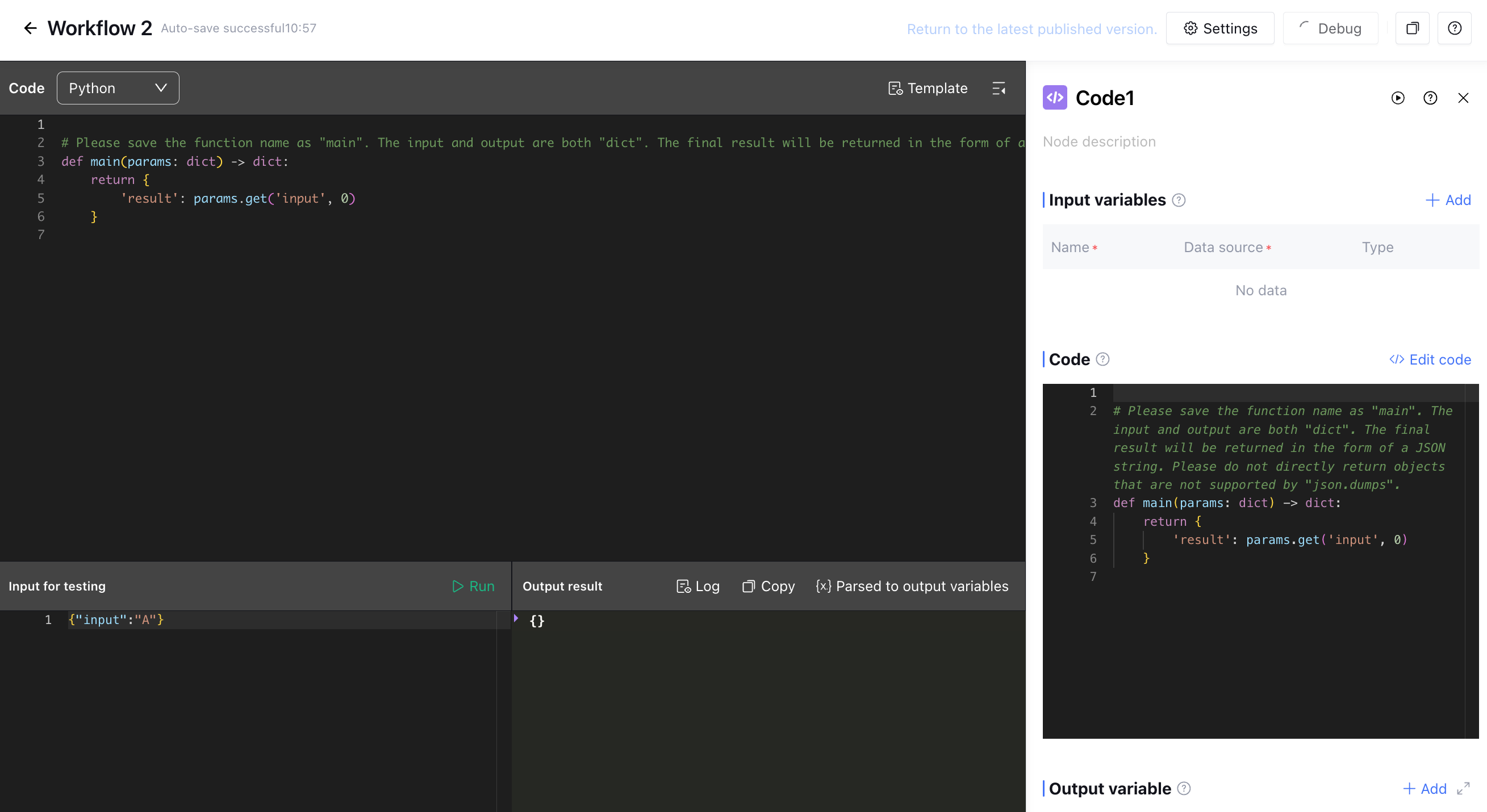
Task: Expand the Output variable section icon
Action: 1463,788
